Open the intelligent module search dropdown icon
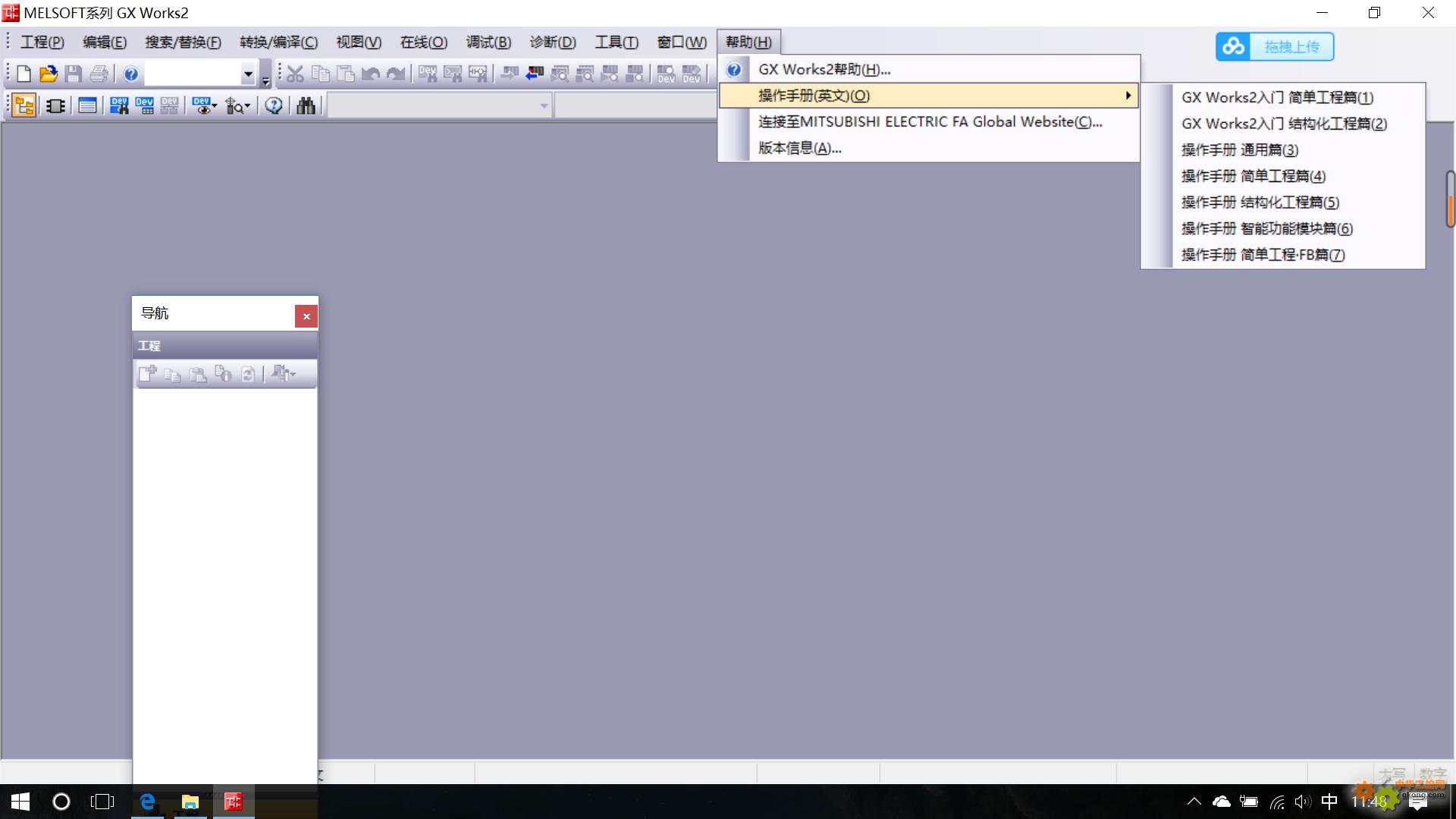Viewport: 1456px width, 819px height. pyautogui.click(x=237, y=105)
